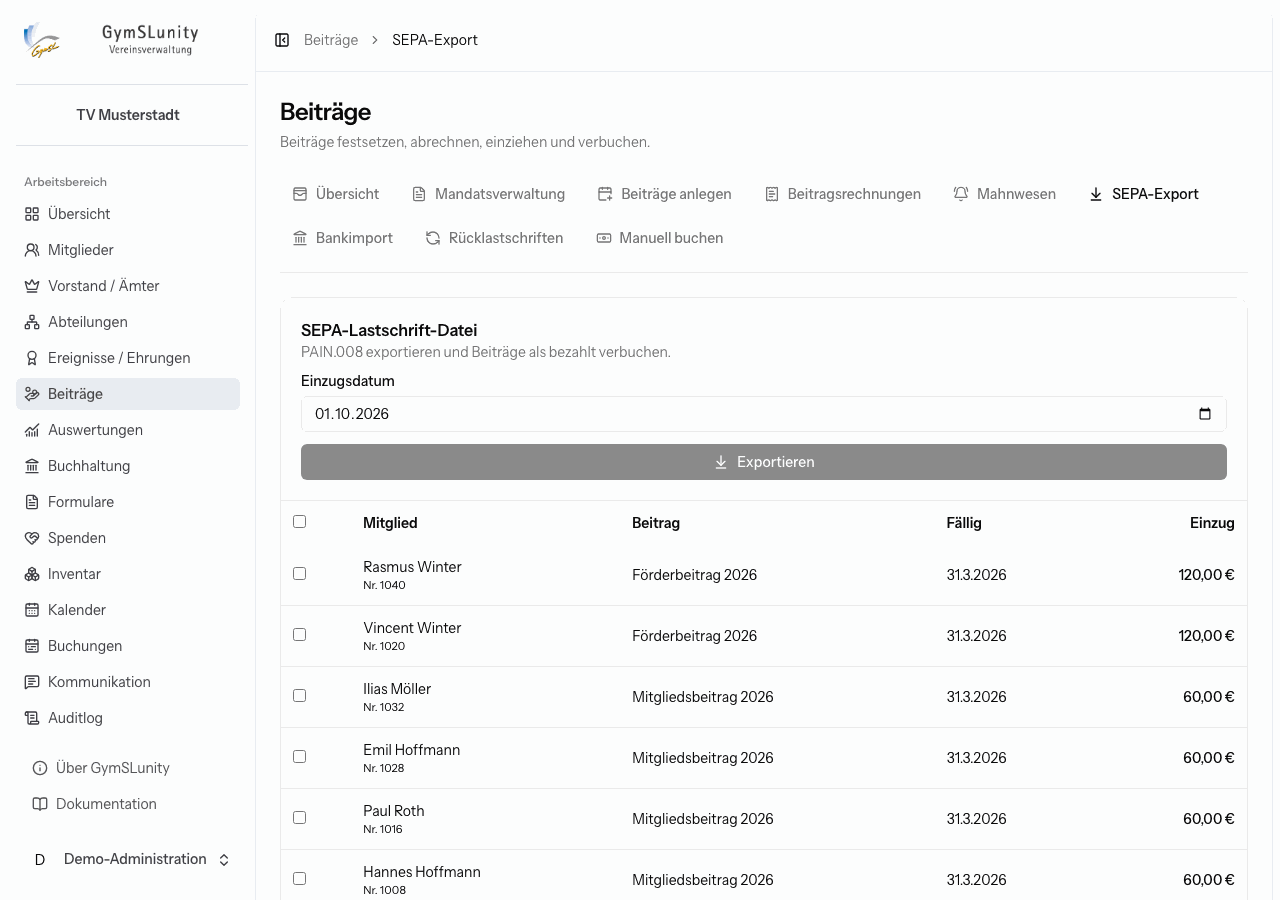1280x900 pixels.
Task: Click the Auditlog scroll icon
Action: pyautogui.click(x=32, y=718)
